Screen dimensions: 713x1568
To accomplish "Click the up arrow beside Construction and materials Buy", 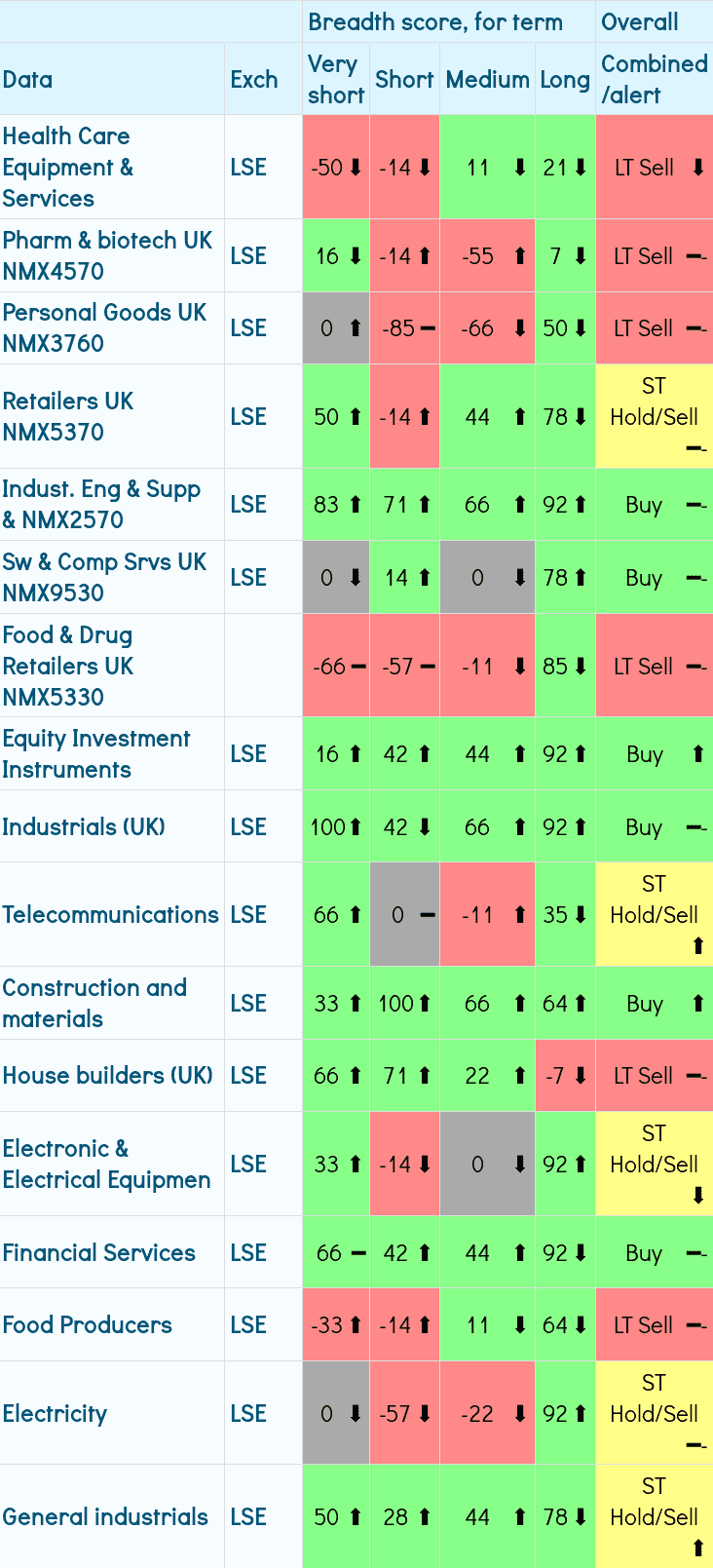I will tap(698, 1004).
